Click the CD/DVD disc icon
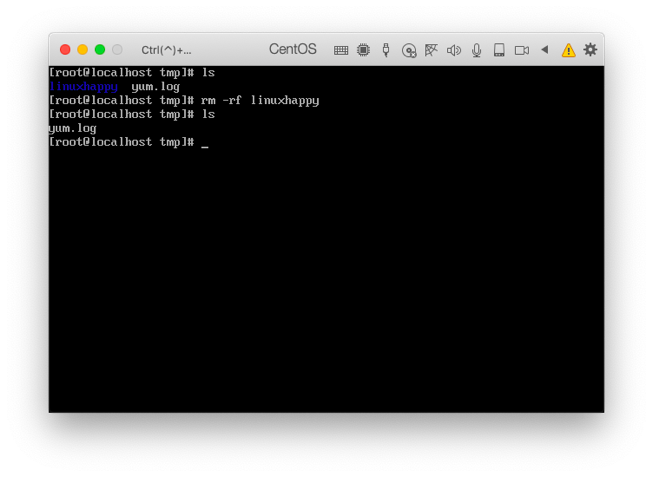This screenshot has height=477, width=653. [409, 50]
